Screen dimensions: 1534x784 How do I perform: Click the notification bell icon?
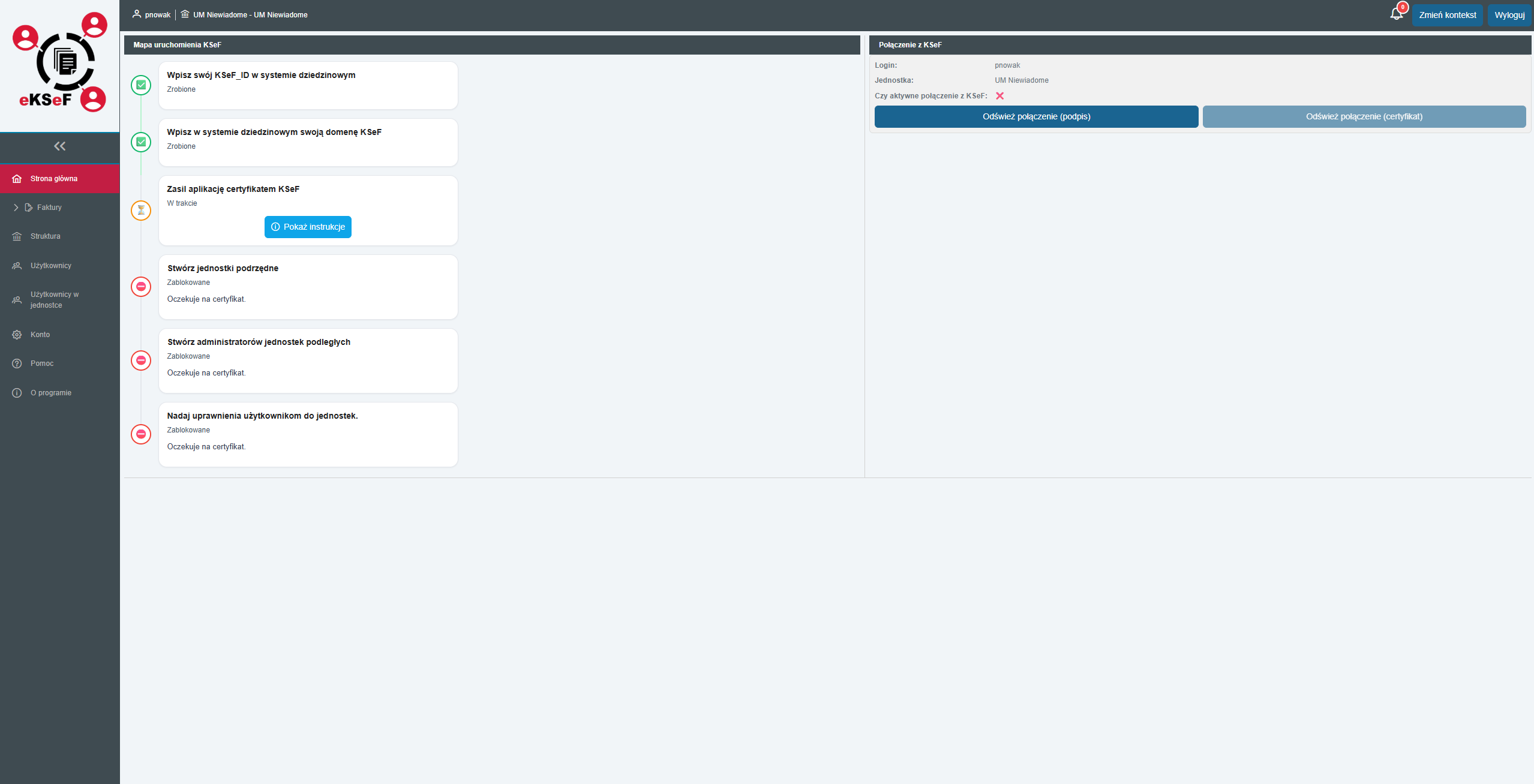click(1395, 14)
